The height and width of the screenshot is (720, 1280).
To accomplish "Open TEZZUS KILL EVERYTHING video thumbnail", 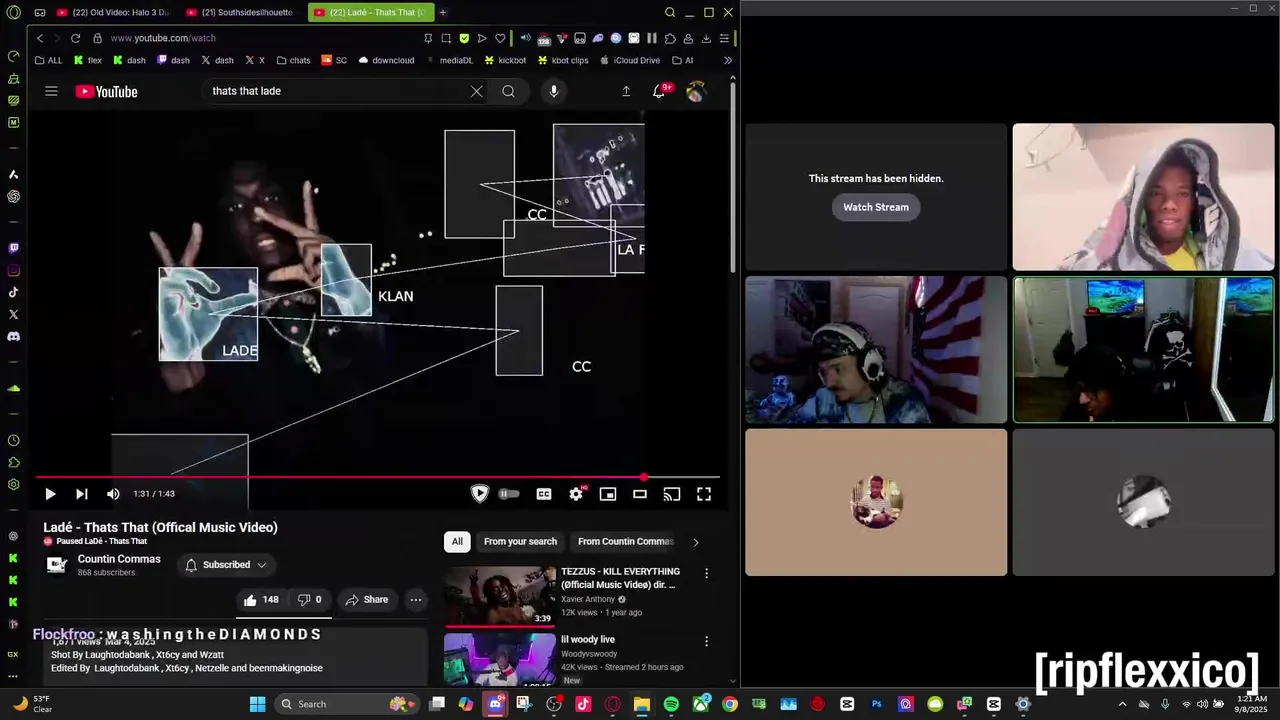I will pyautogui.click(x=500, y=596).
